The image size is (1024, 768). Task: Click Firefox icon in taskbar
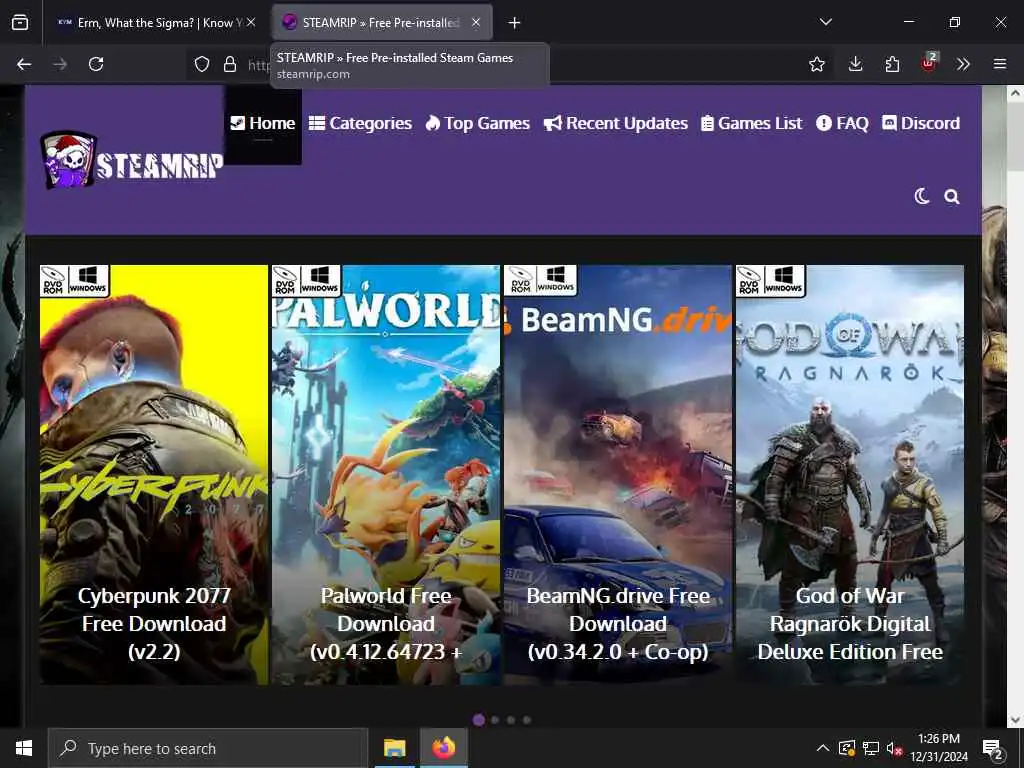tap(444, 748)
